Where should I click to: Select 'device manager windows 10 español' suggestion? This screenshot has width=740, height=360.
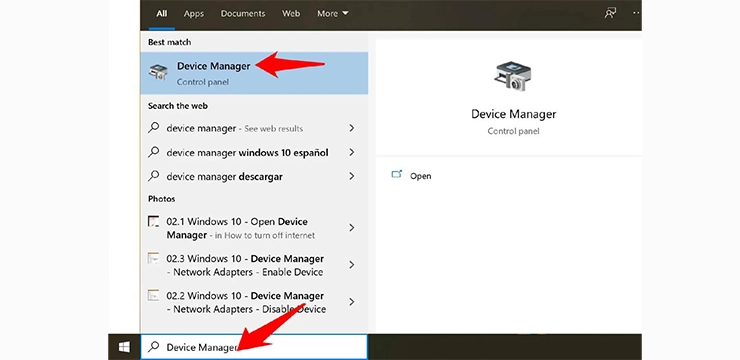254,152
